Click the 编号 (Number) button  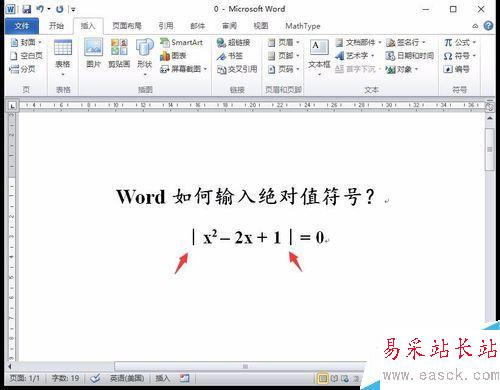click(457, 69)
